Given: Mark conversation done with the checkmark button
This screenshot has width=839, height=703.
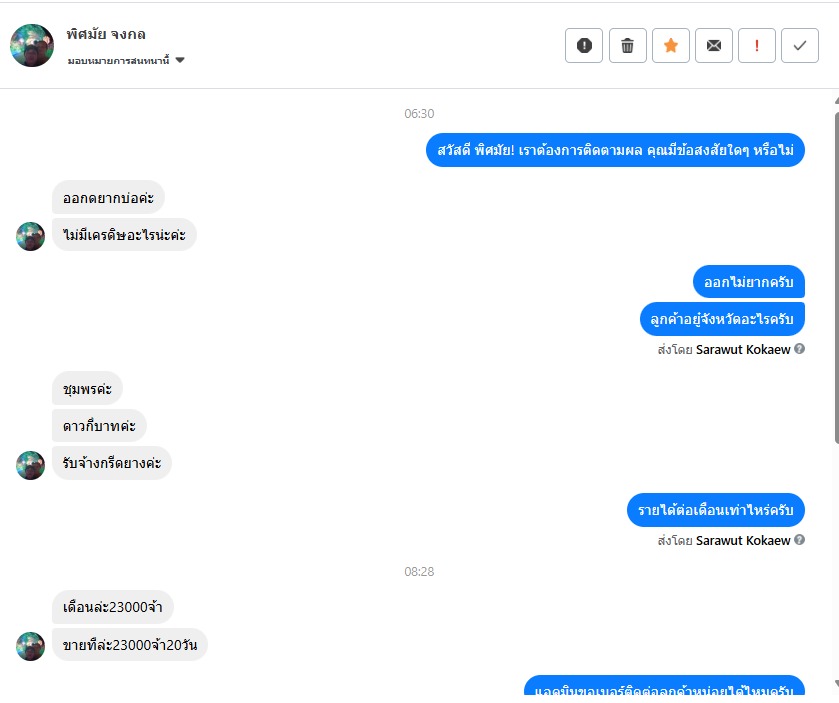Looking at the screenshot, I should pyautogui.click(x=800, y=45).
